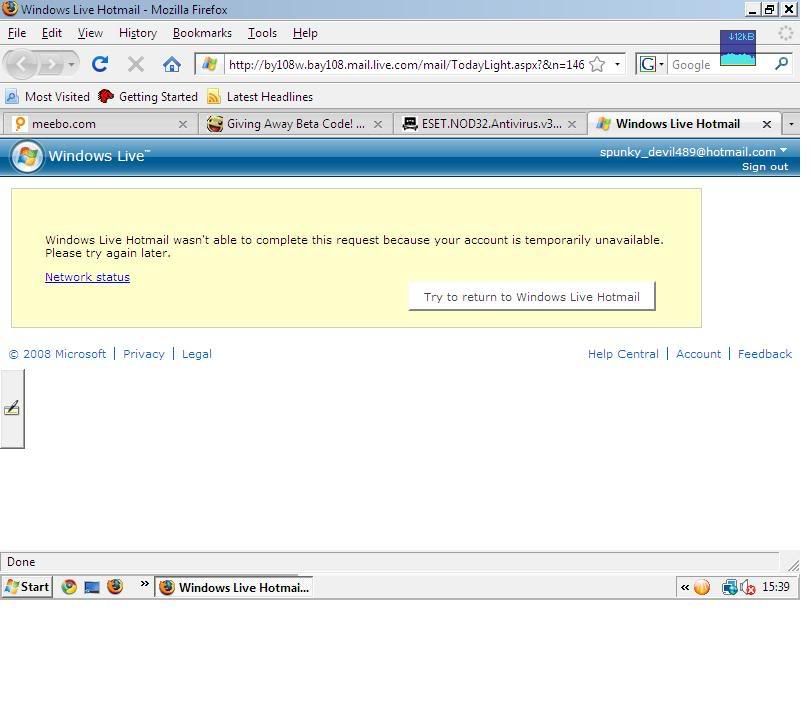
Task: Open the Network status link
Action: pos(87,277)
